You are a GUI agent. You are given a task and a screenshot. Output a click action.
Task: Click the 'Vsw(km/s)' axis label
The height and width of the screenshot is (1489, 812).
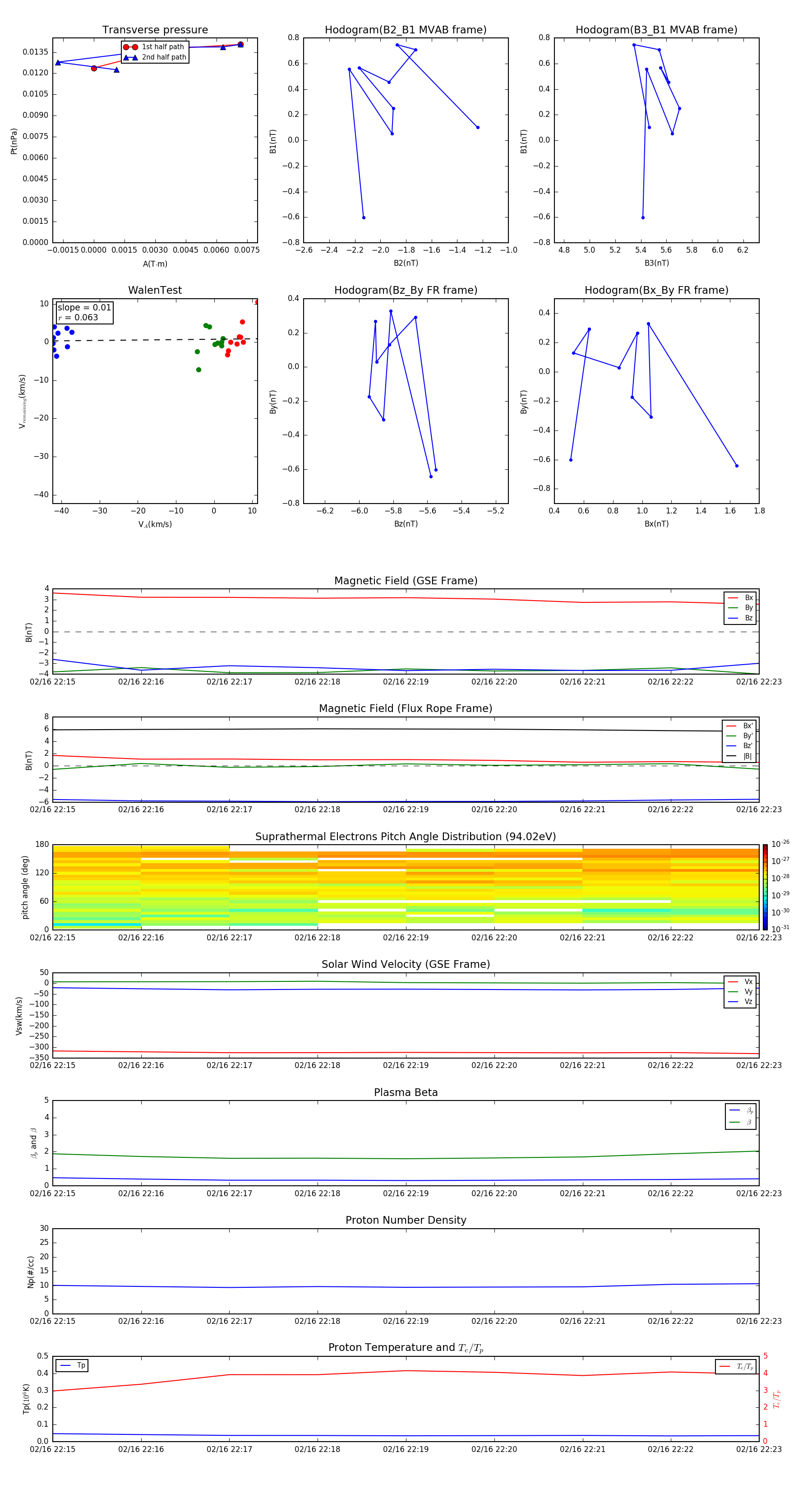[x=19, y=1016]
